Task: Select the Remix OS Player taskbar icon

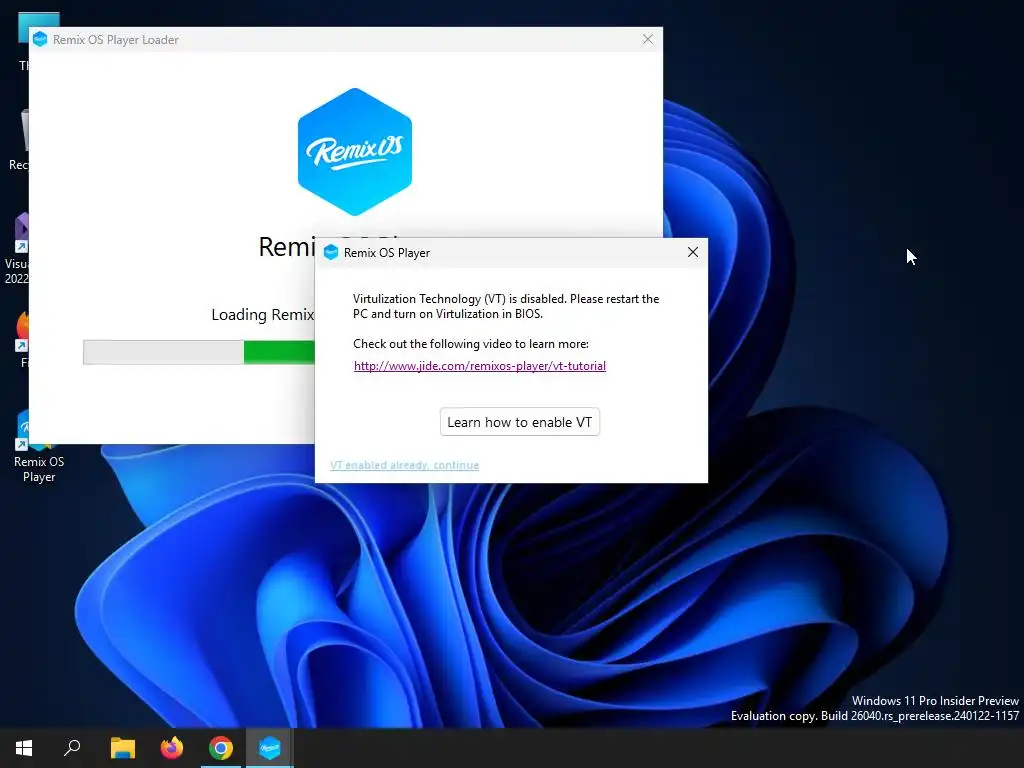Action: click(270, 748)
